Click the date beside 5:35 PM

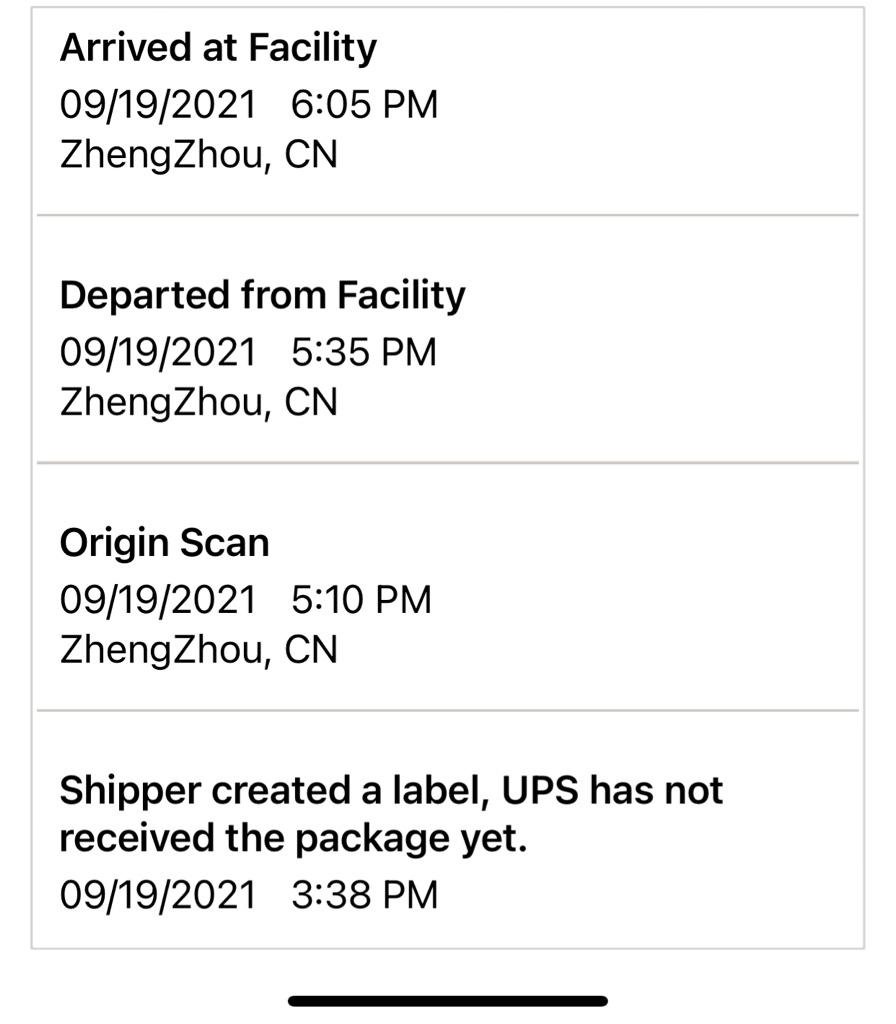pyautogui.click(x=158, y=352)
